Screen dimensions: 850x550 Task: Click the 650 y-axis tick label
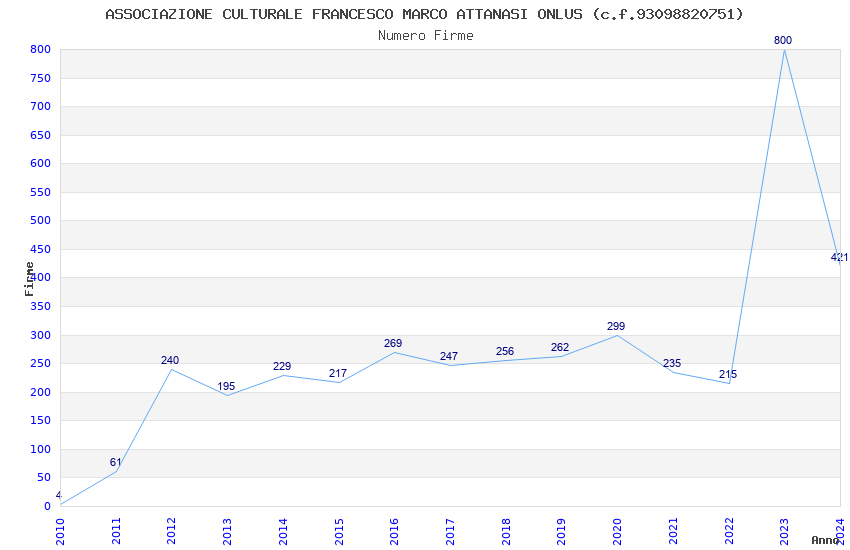click(41, 135)
